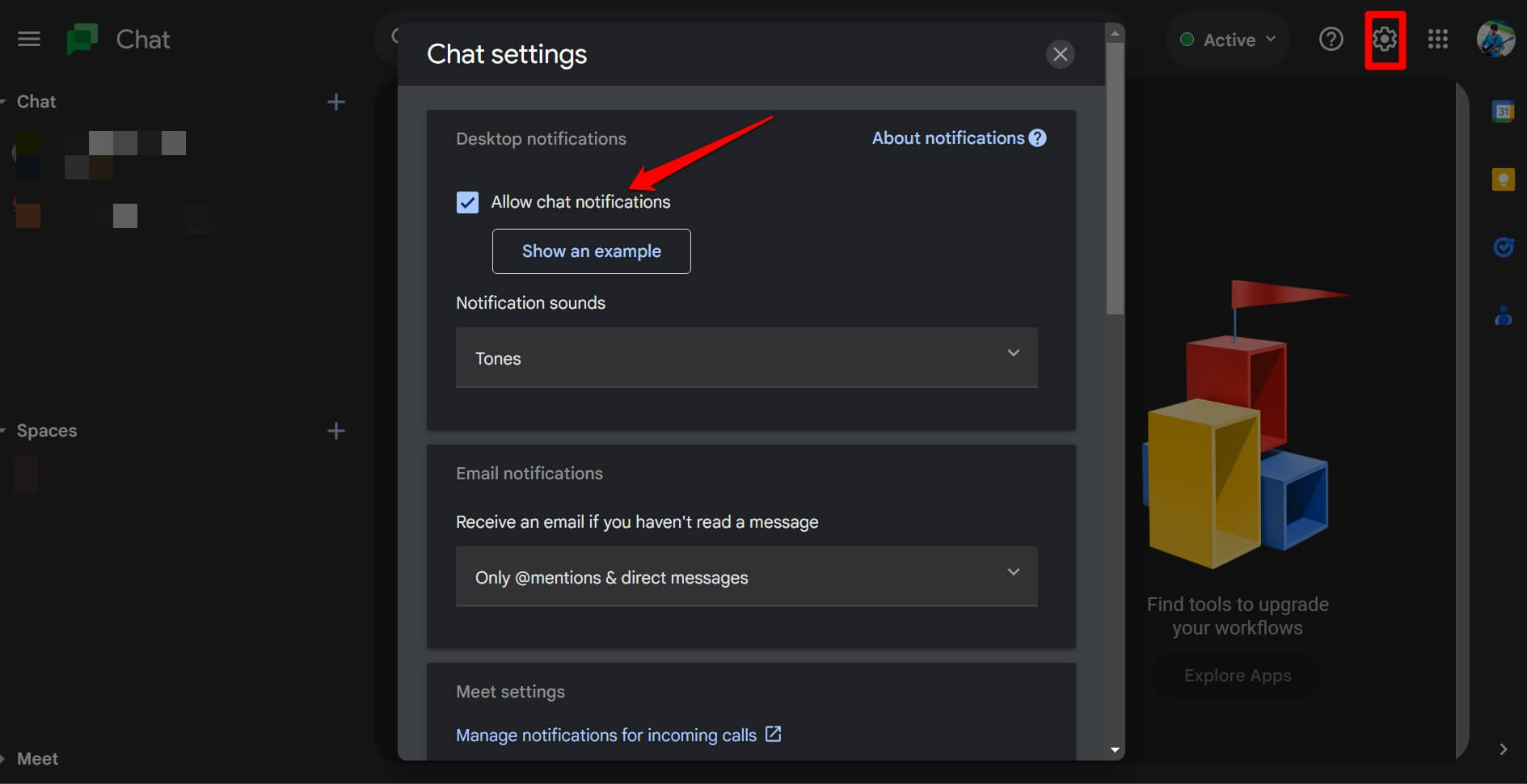The width and height of the screenshot is (1527, 784).
Task: Uncheck Allow chat notifications checkbox
Action: (467, 202)
